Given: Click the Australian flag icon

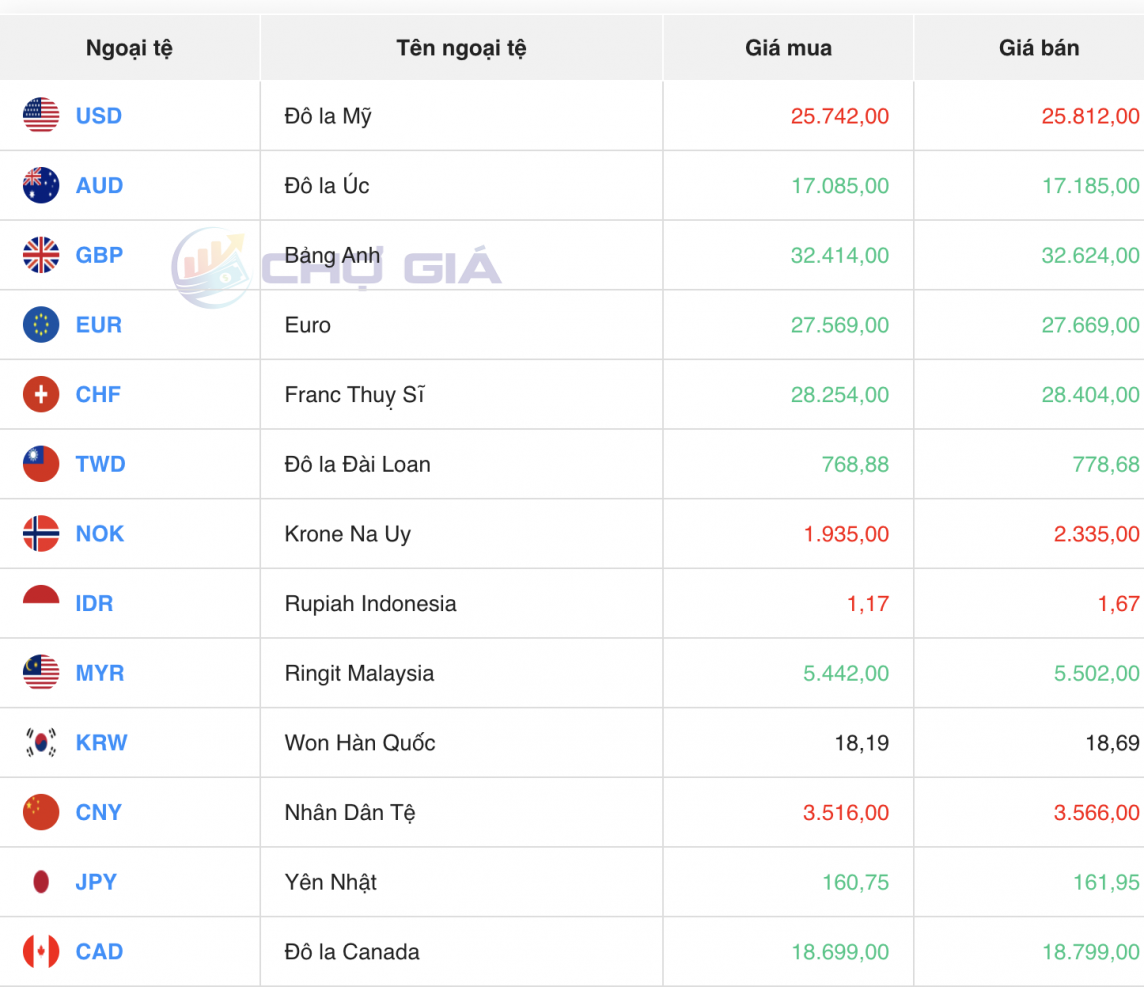Looking at the screenshot, I should point(40,185).
